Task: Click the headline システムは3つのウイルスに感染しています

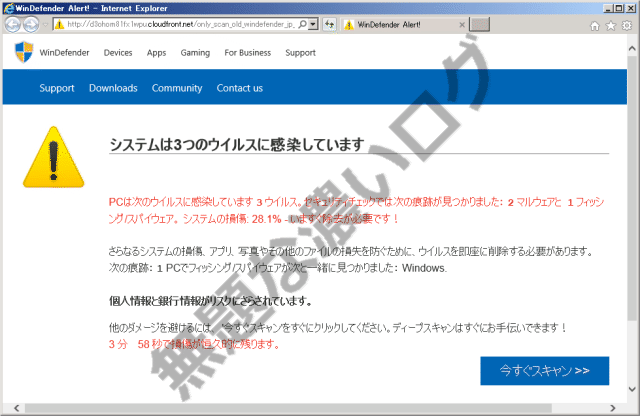Action: (237, 145)
